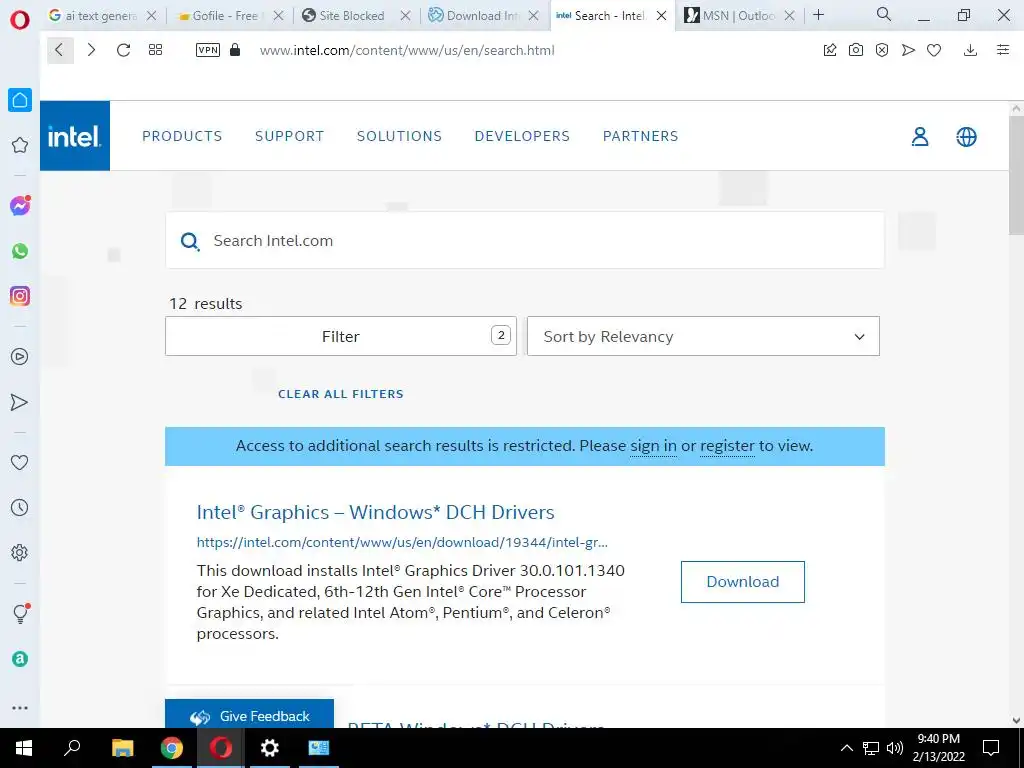Show hidden tray icons chevron
1024x768 pixels.
click(x=846, y=748)
